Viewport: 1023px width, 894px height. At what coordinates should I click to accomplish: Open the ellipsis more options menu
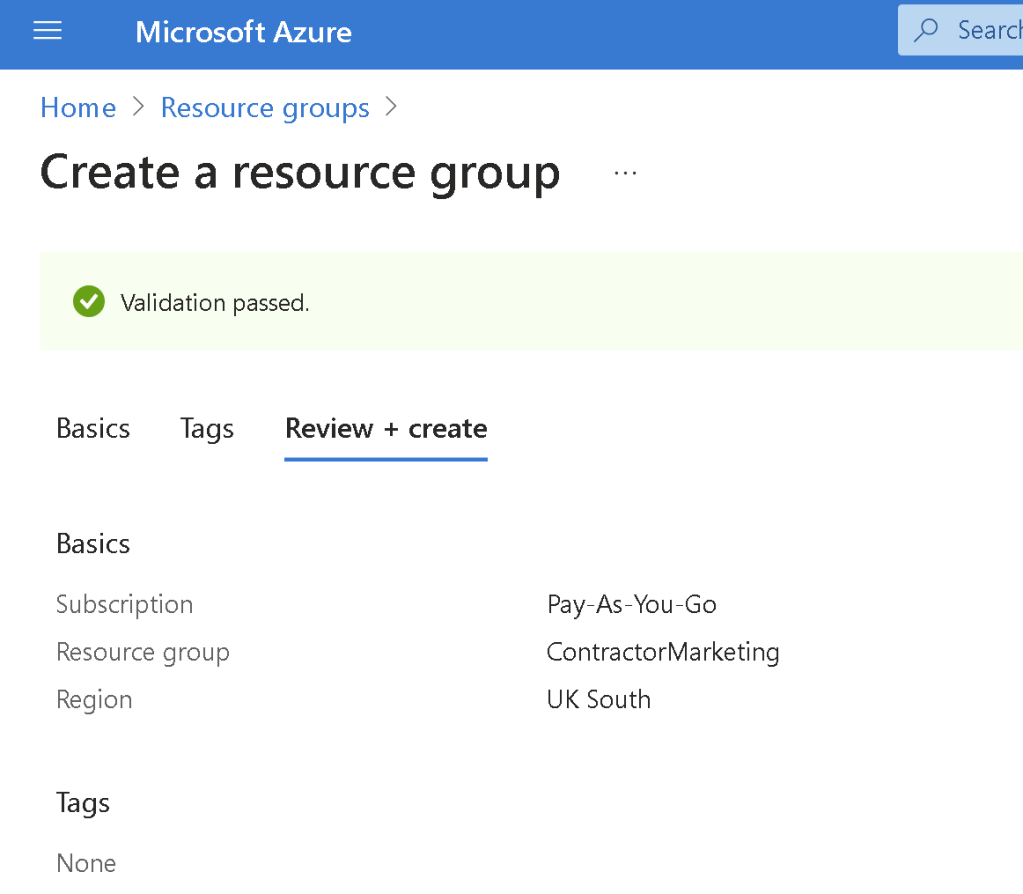(625, 174)
